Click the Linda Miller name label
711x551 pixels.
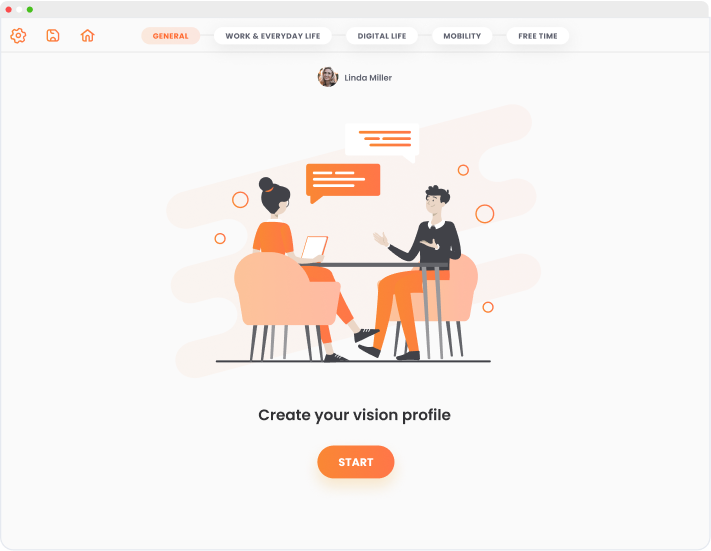(x=368, y=78)
